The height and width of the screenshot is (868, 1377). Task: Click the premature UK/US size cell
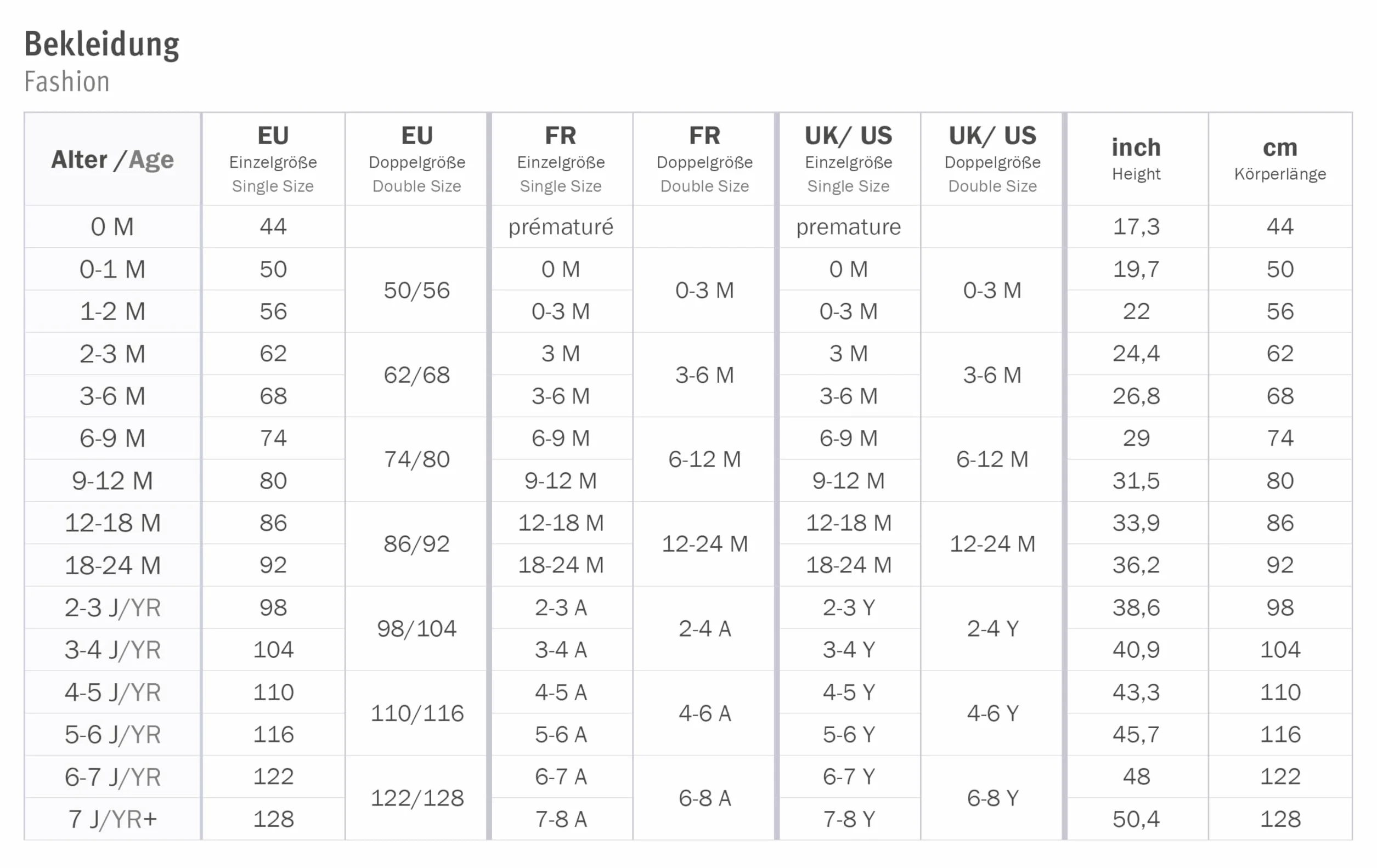849,227
